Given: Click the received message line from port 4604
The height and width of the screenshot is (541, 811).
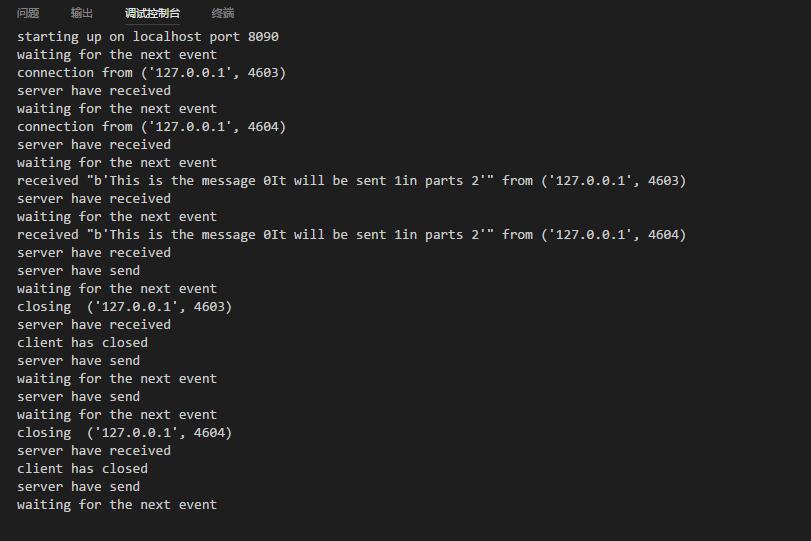Looking at the screenshot, I should (352, 235).
